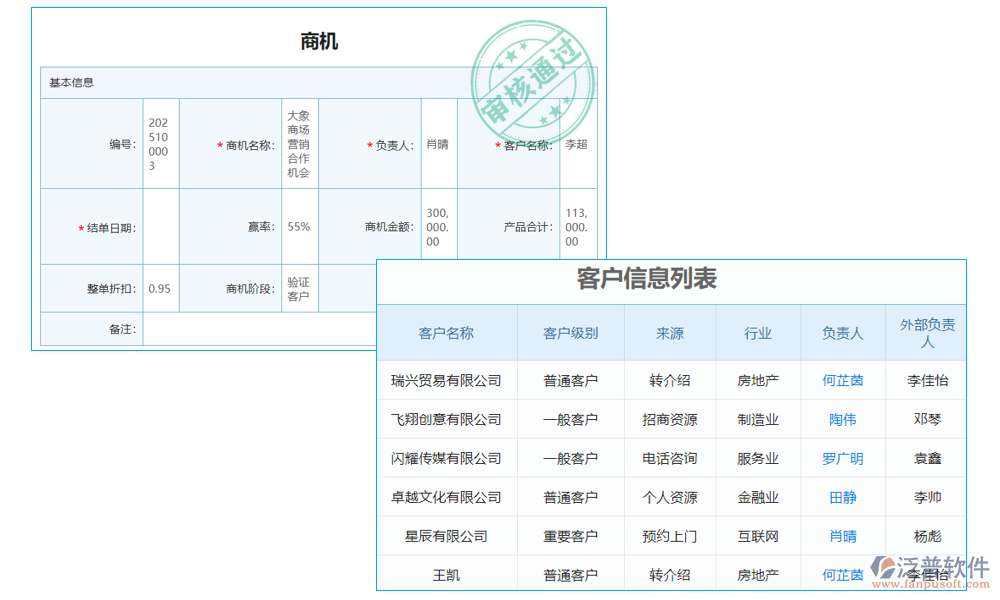Click 田静 link for 卓越文化有限公司
The width and height of the screenshot is (1000, 600).
tap(841, 497)
